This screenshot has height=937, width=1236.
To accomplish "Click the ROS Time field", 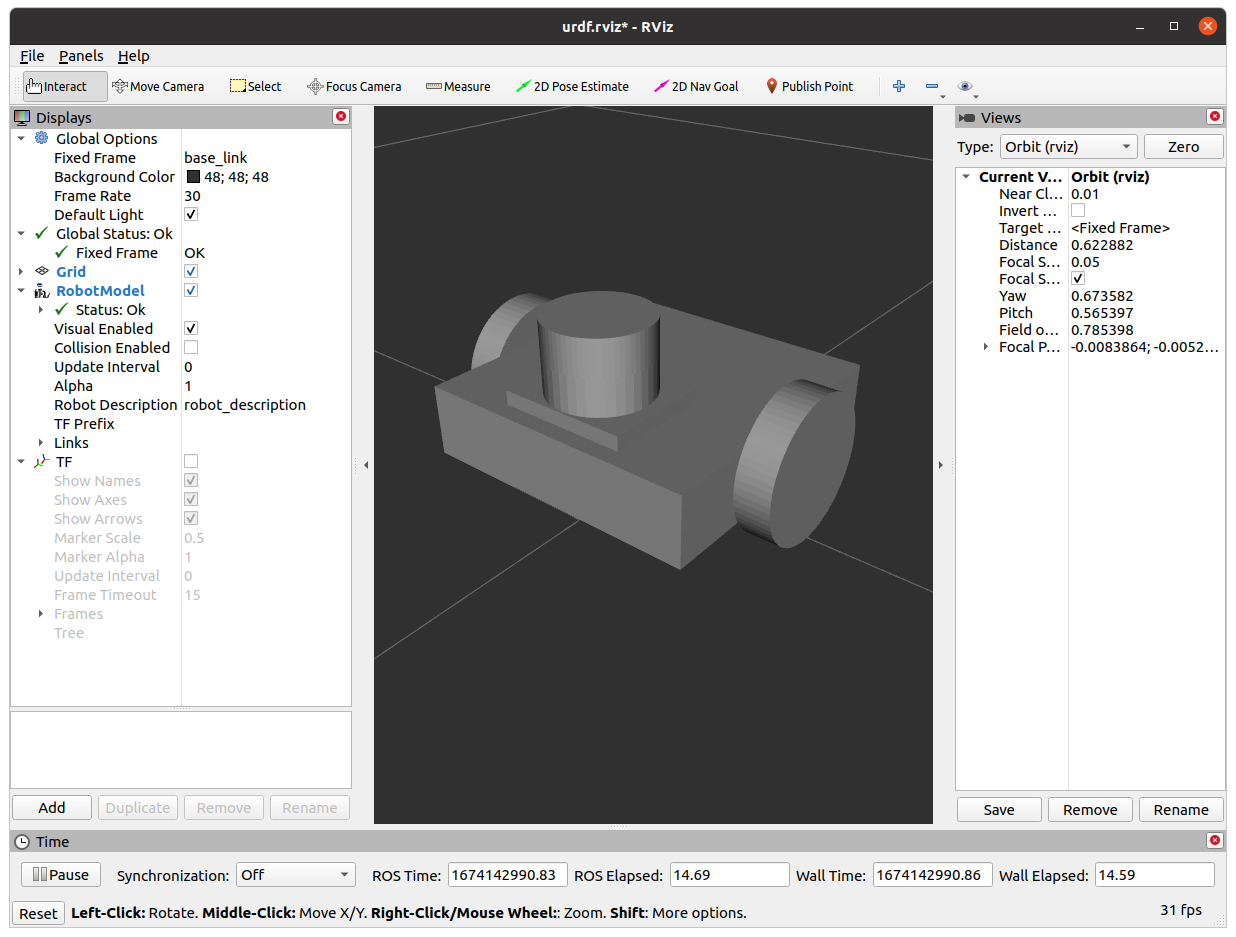I will (x=508, y=875).
